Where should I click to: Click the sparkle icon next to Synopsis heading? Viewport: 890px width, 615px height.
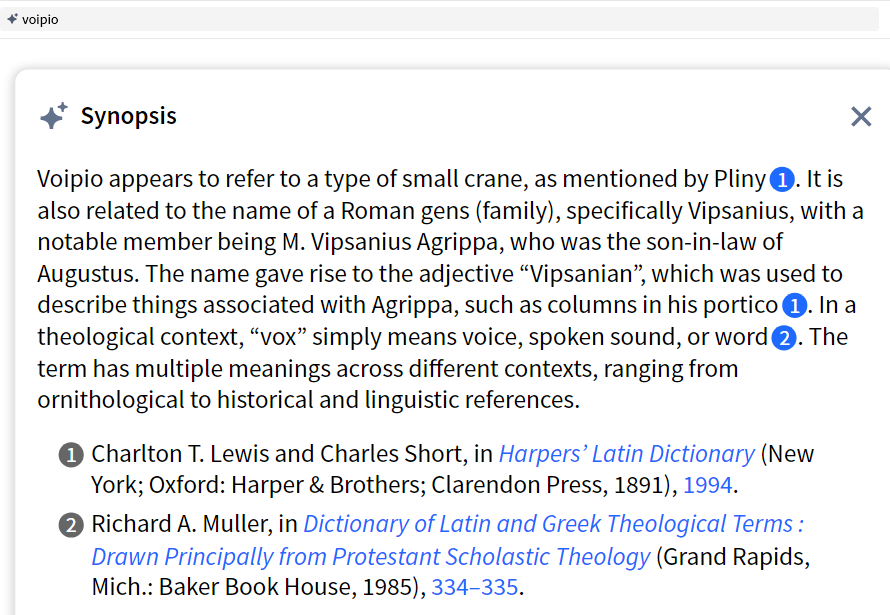[53, 116]
